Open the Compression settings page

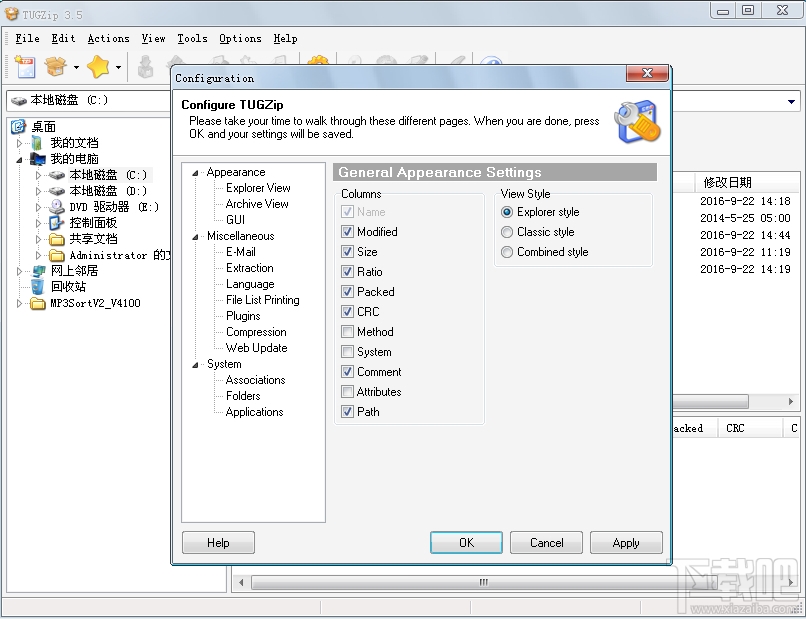[256, 332]
